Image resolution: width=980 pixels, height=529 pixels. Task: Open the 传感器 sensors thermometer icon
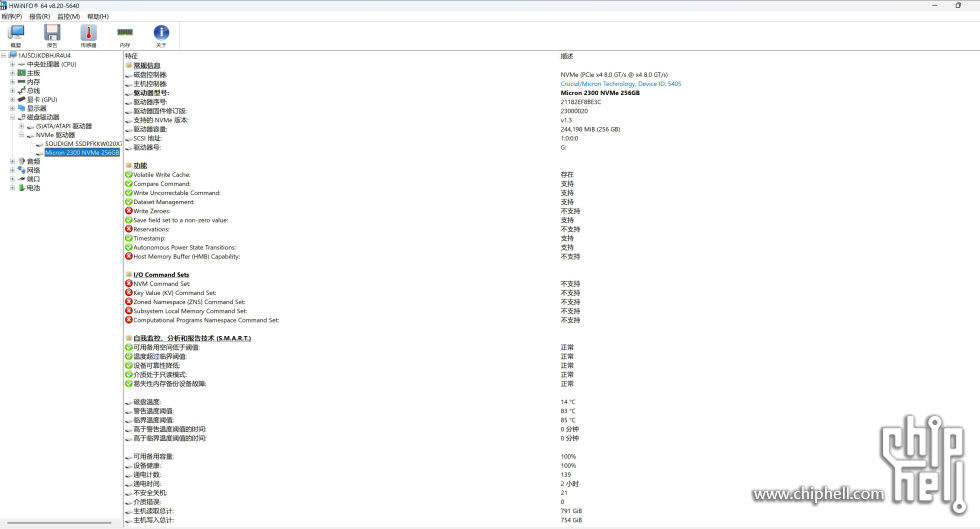[88, 36]
